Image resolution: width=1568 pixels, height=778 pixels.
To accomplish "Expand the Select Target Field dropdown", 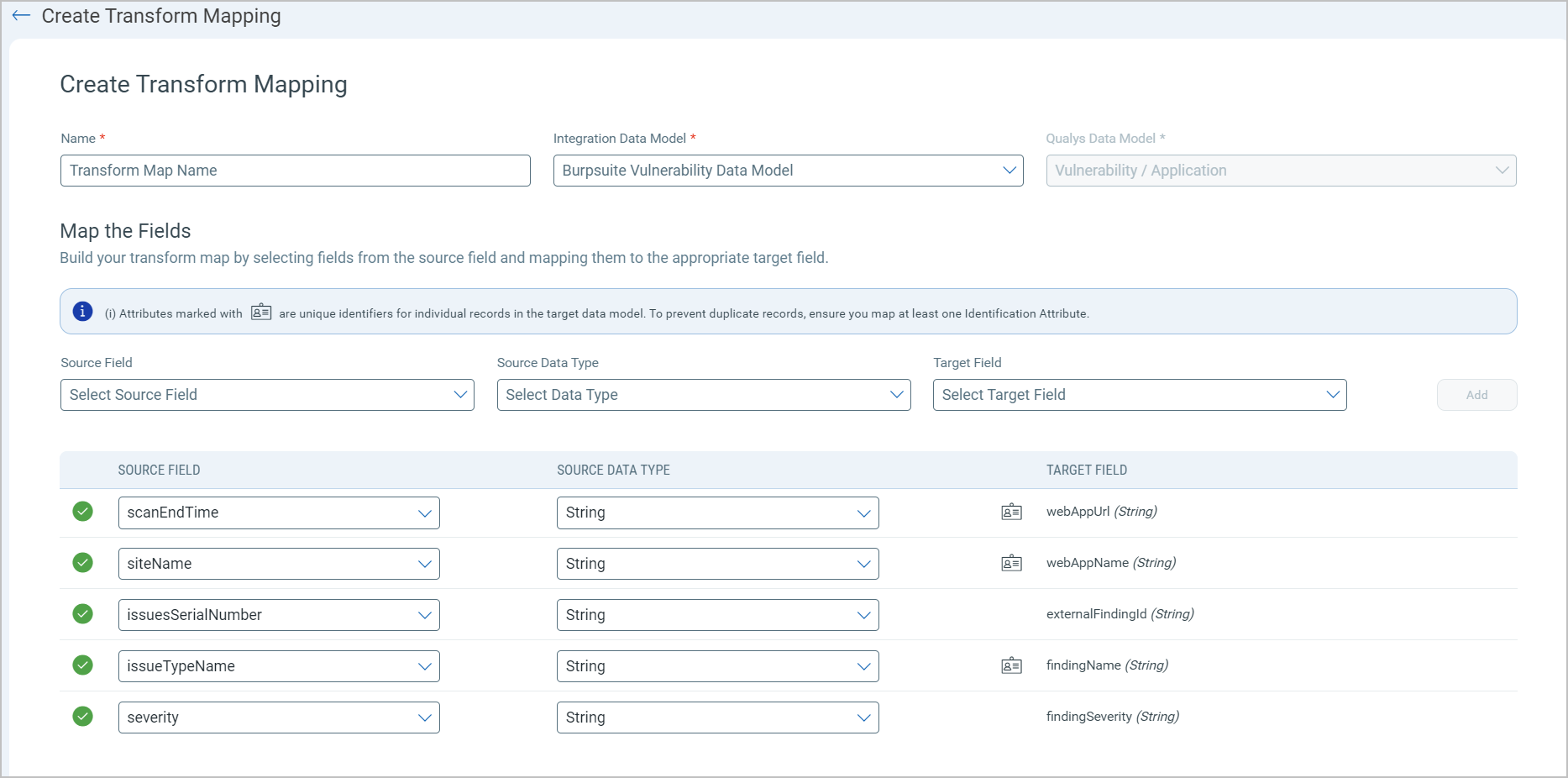I will (x=1139, y=395).
